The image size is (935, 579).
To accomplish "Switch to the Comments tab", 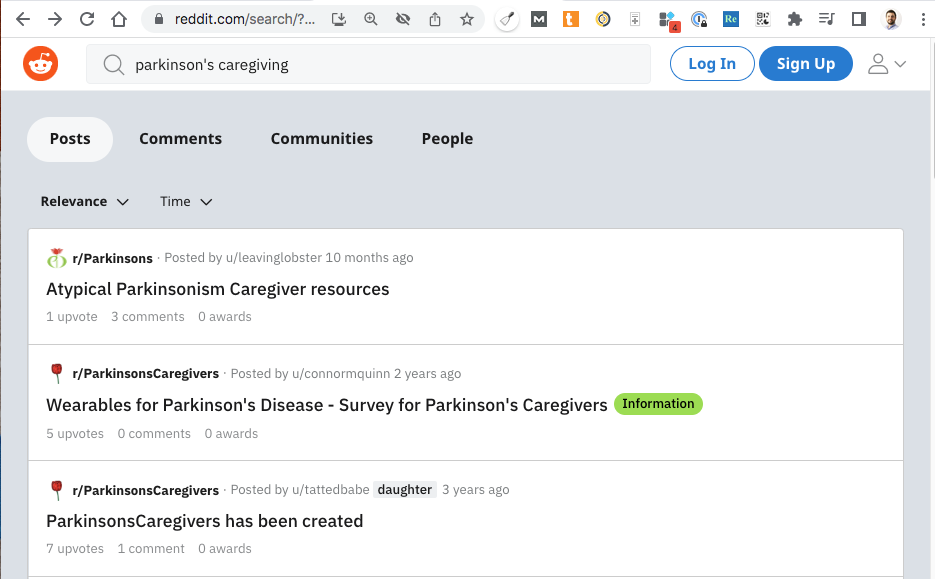I will point(180,139).
